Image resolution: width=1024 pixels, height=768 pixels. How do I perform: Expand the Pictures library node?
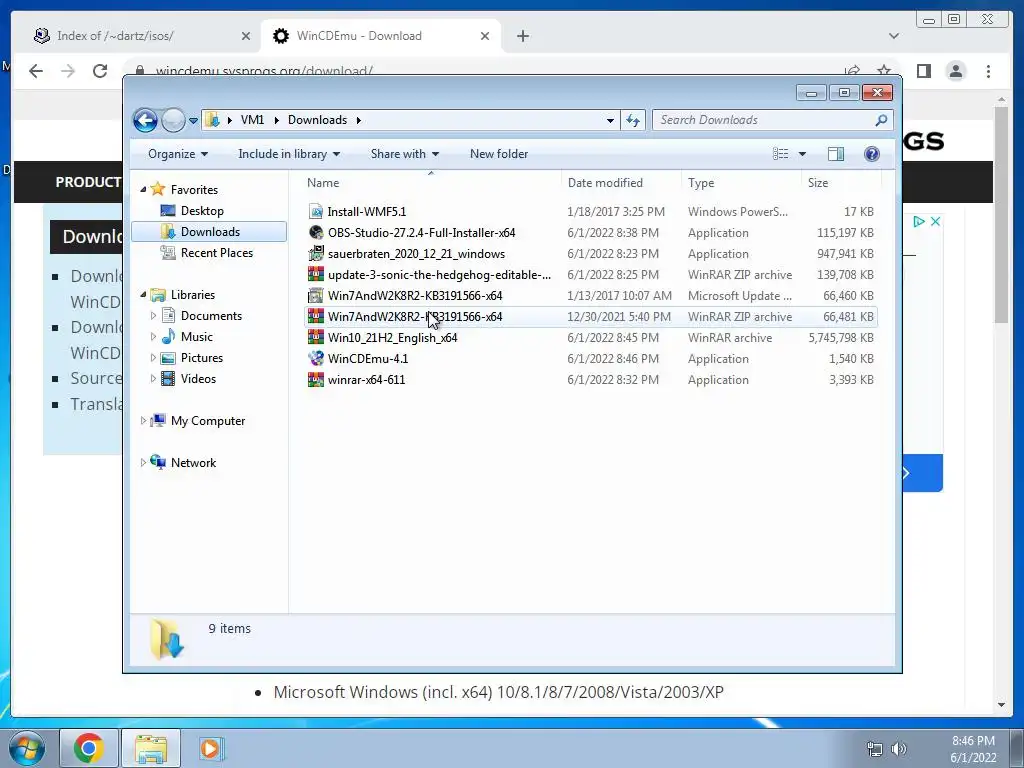153,358
